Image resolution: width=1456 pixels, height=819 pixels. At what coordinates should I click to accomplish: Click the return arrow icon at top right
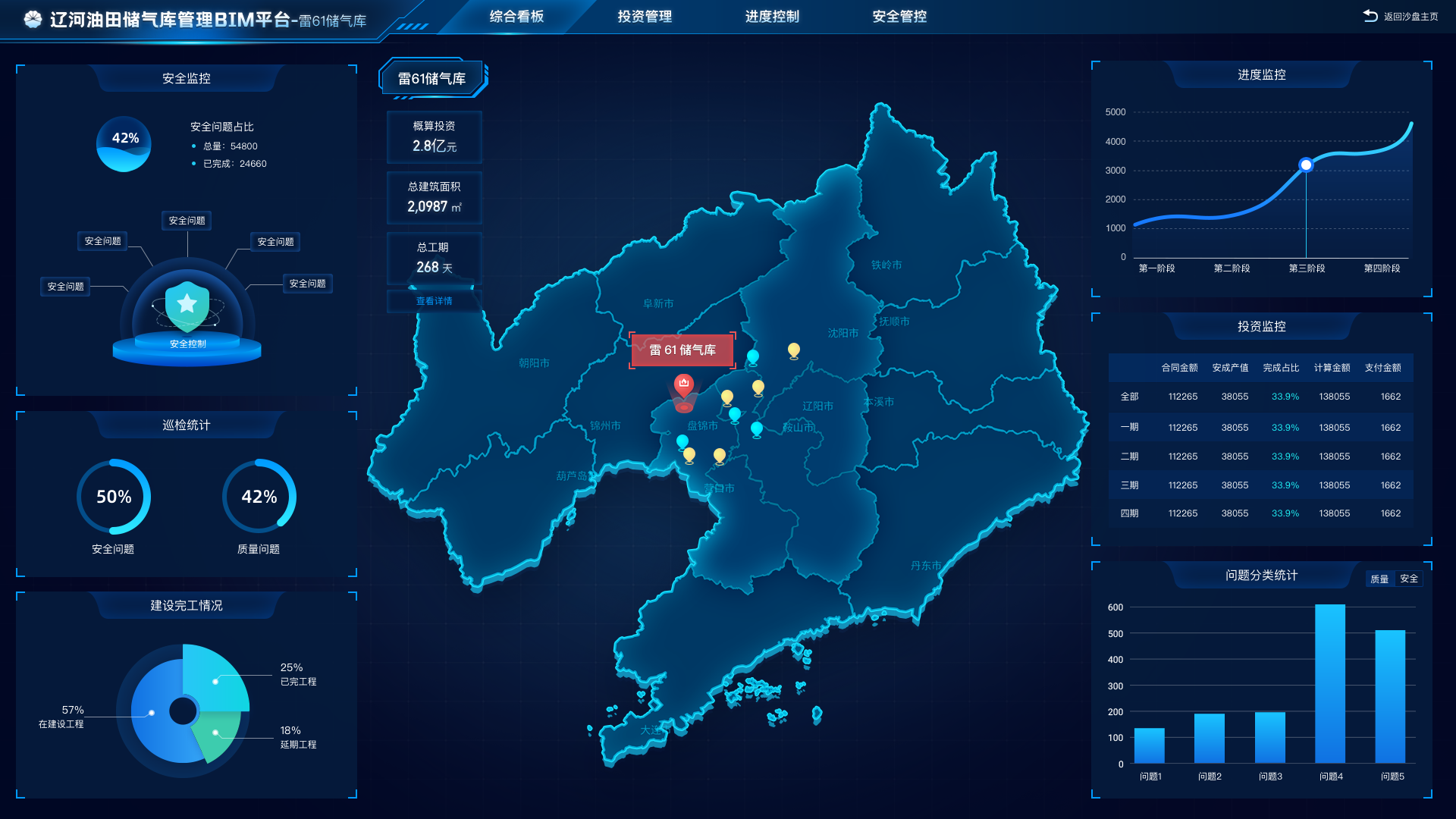(x=1370, y=16)
